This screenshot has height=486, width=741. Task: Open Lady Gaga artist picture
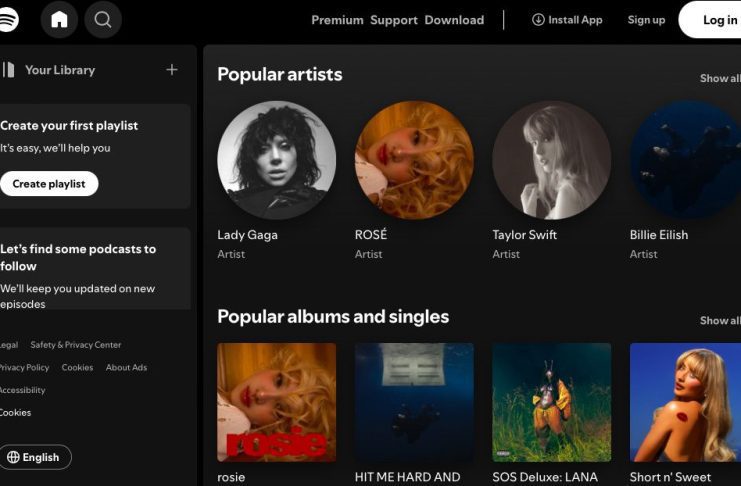tap(276, 160)
